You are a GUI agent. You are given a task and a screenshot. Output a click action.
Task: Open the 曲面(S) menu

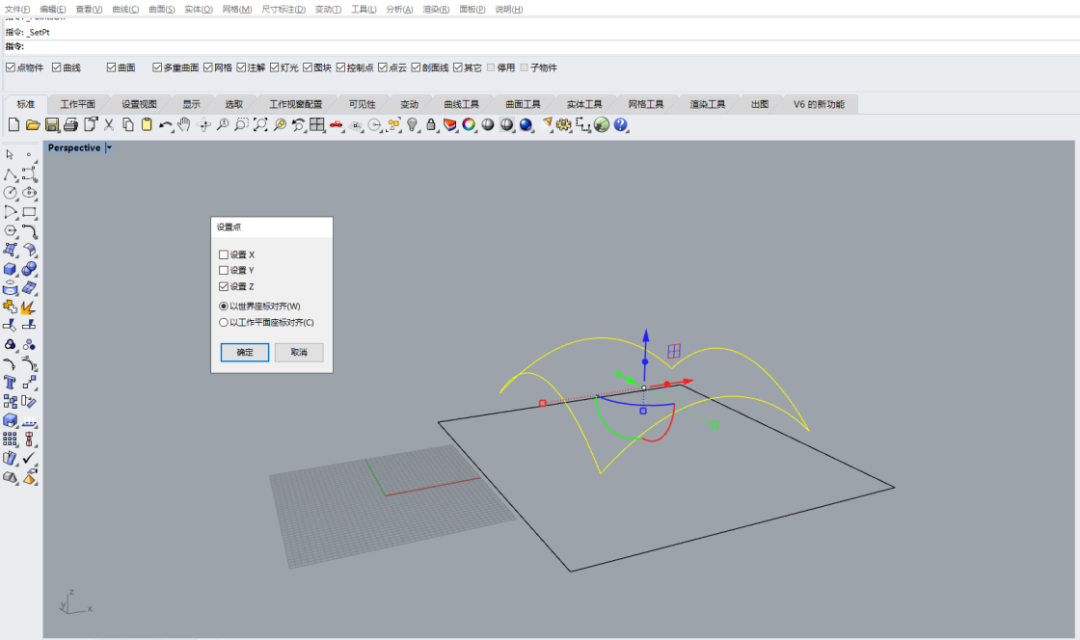[x=161, y=9]
